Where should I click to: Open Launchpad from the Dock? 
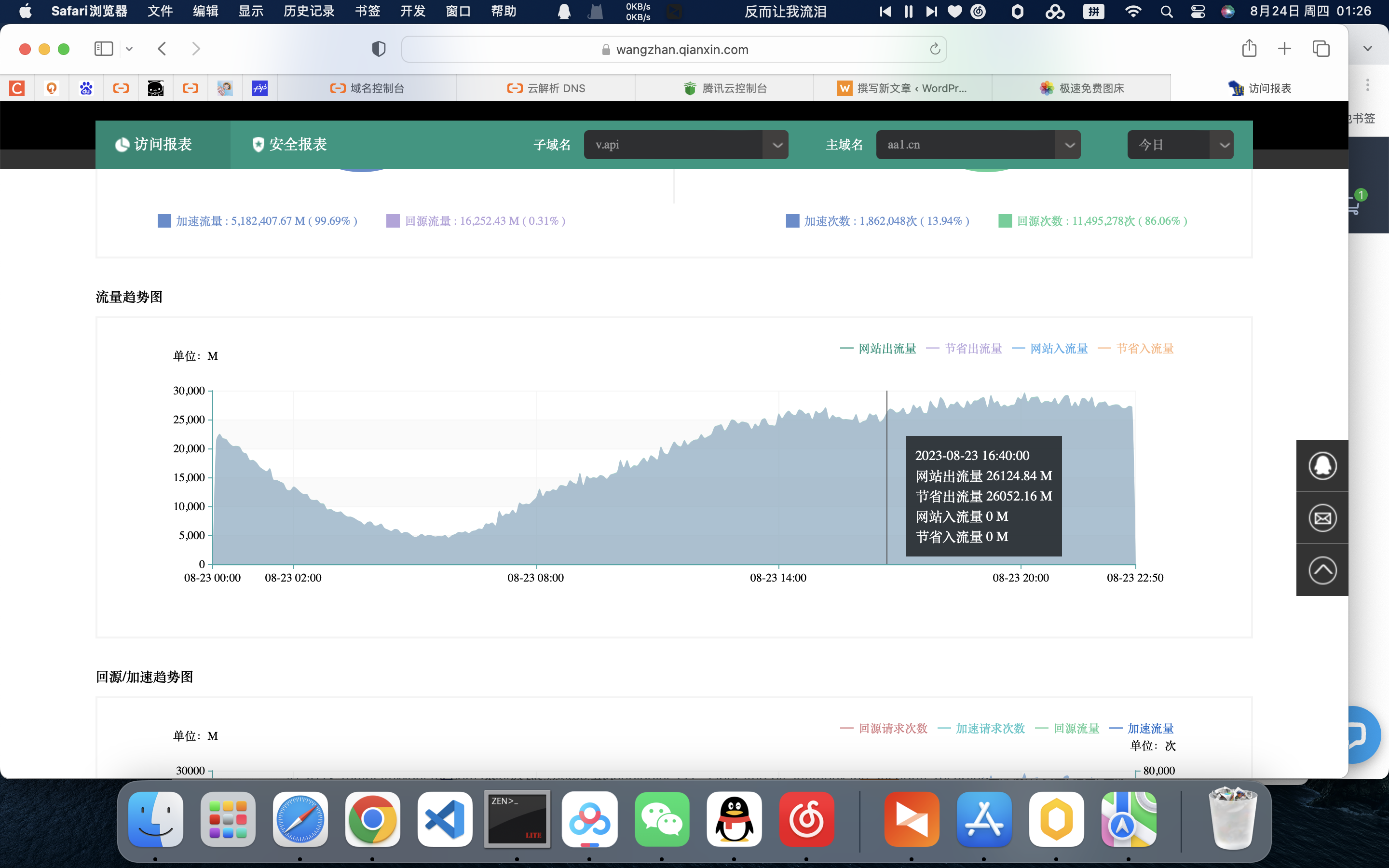click(x=228, y=819)
